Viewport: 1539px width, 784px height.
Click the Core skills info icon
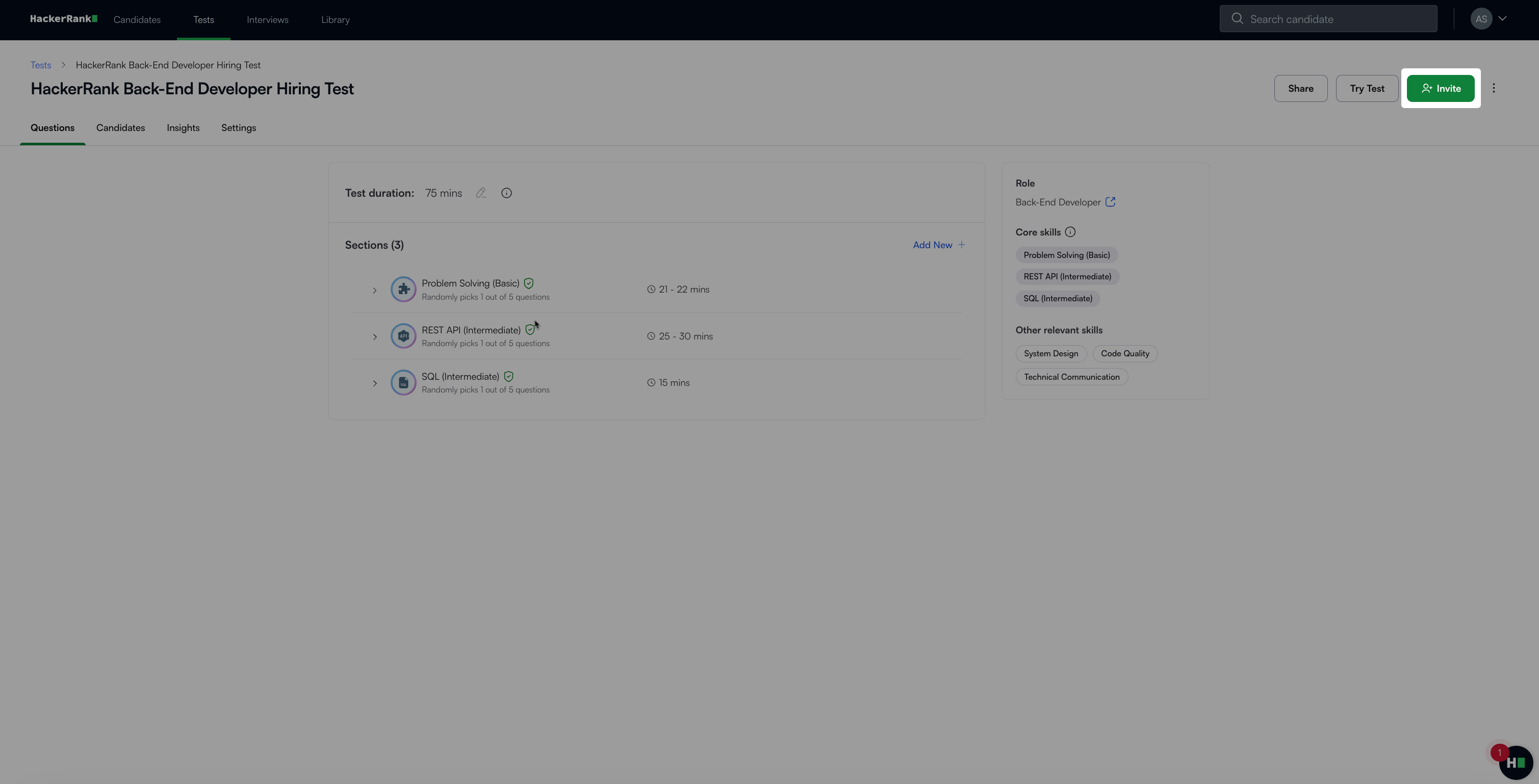[x=1070, y=232]
